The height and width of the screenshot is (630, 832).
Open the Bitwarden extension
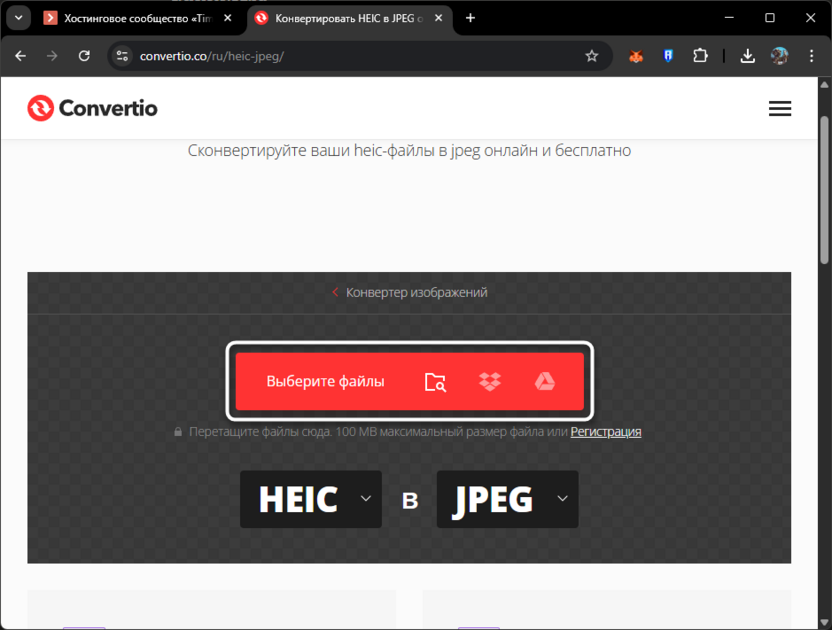pyautogui.click(x=668, y=56)
